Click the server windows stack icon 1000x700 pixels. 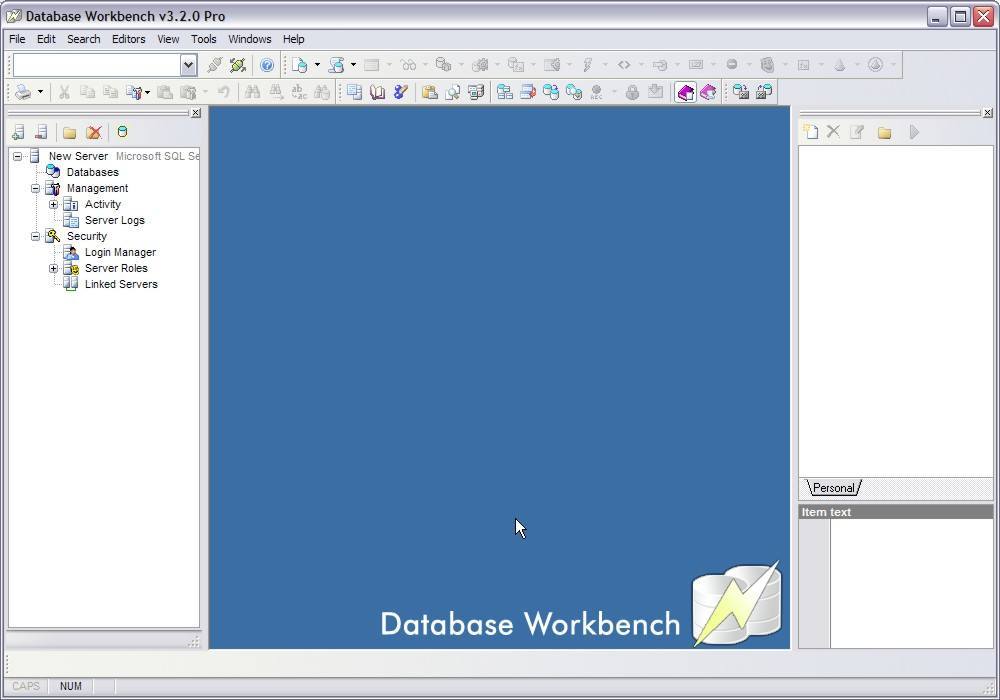click(476, 92)
